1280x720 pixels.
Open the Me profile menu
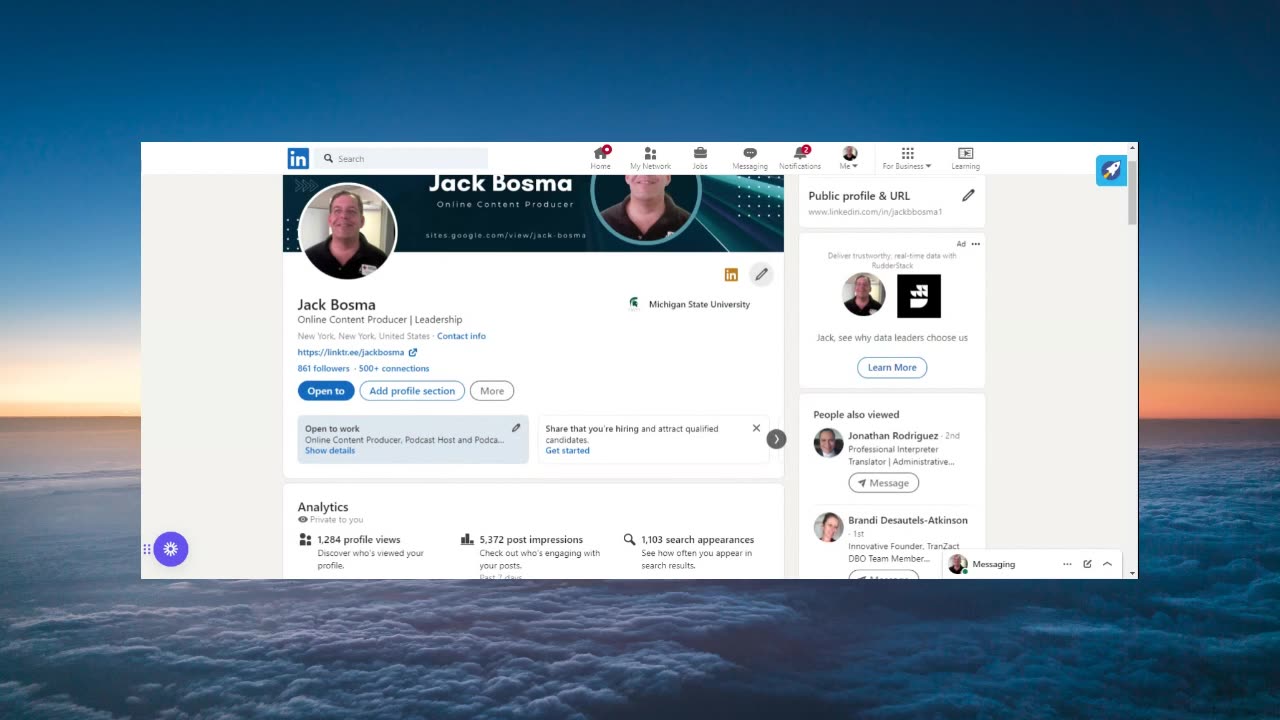[x=849, y=158]
